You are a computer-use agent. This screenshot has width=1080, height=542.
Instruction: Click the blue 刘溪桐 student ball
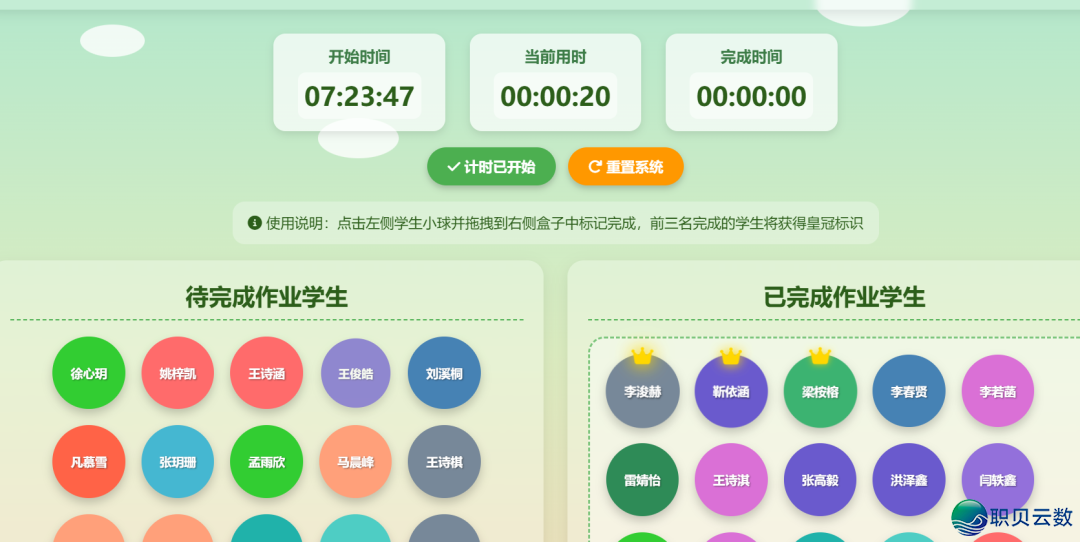pos(444,373)
